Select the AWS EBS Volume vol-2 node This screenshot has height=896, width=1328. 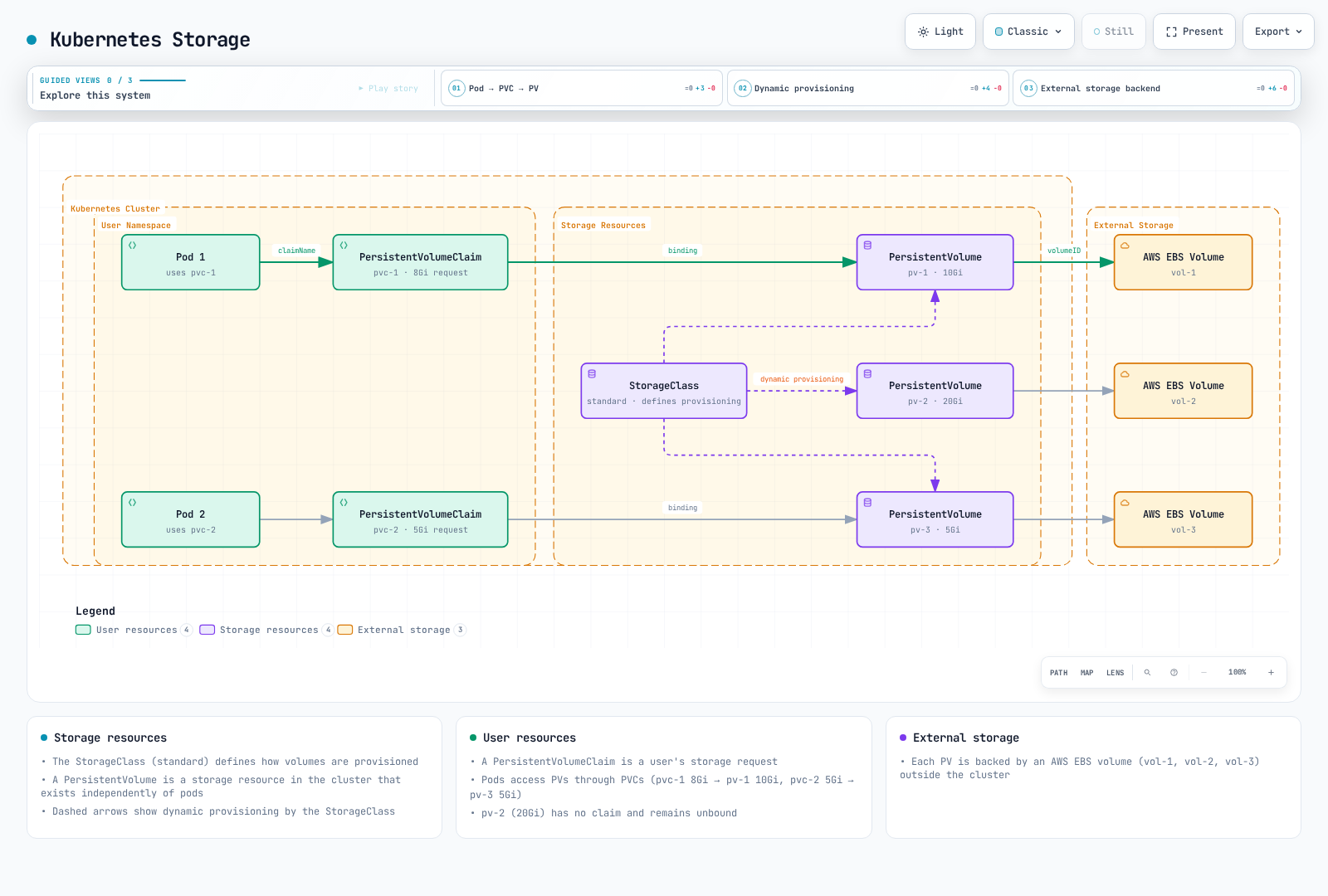pos(1183,391)
